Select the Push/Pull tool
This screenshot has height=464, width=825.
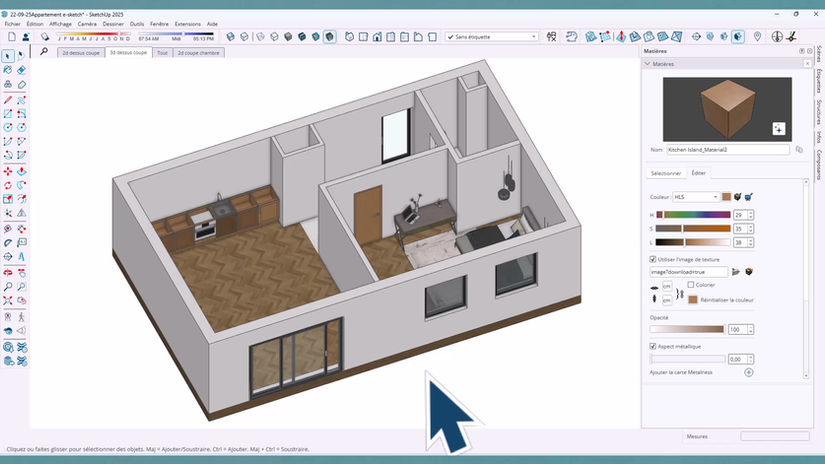[22, 172]
